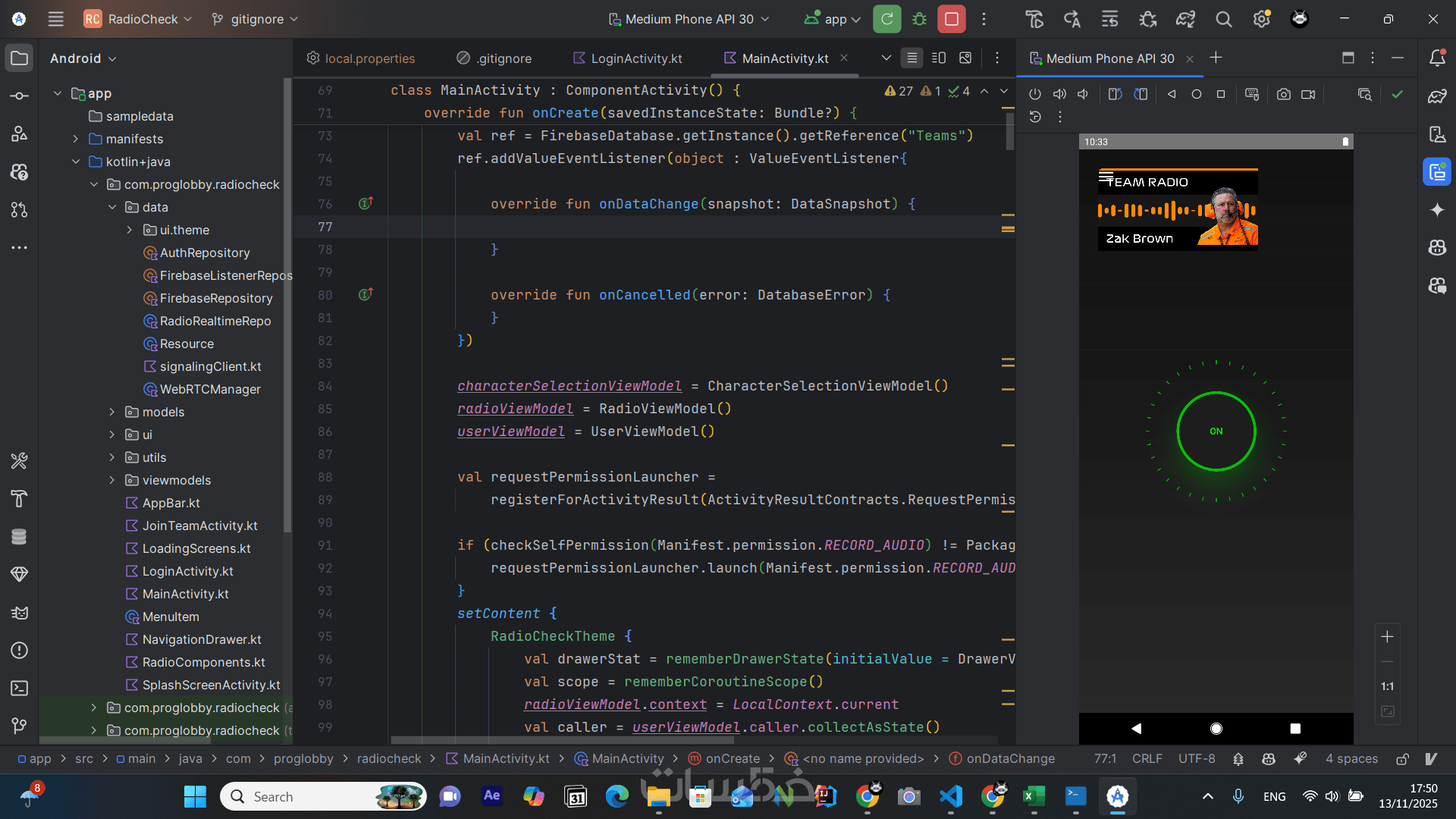
Task: Click the emulator power button icon
Action: (1034, 95)
